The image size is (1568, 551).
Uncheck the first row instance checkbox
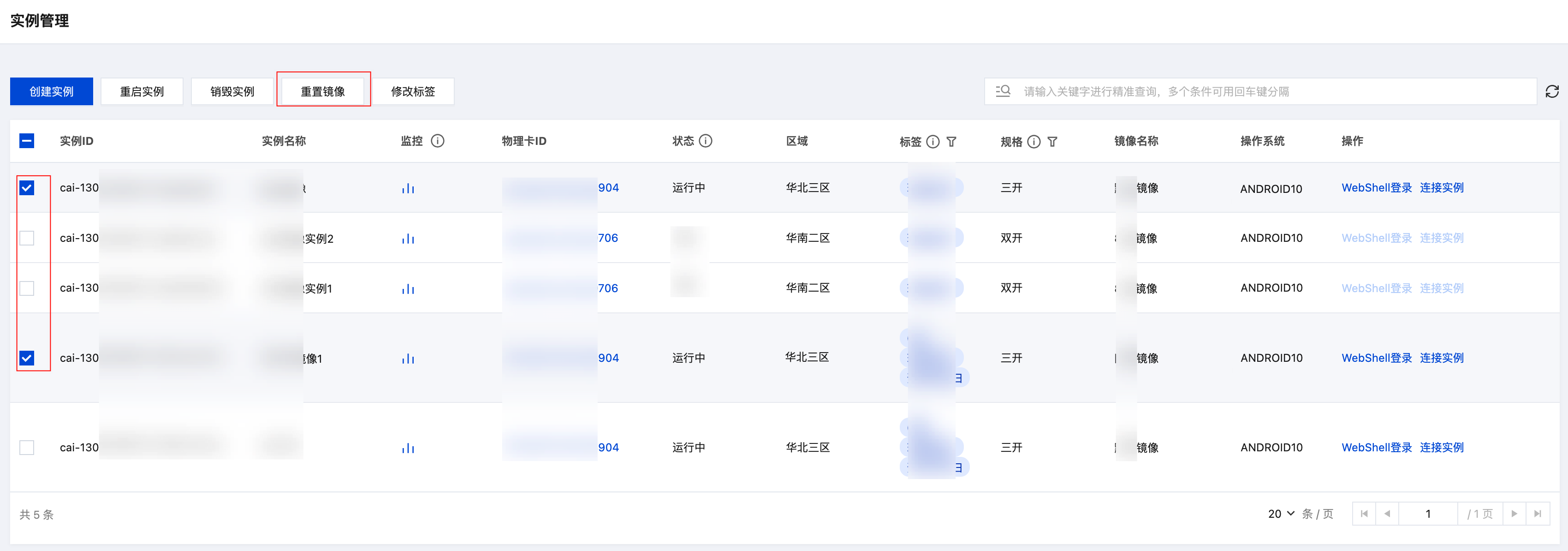pyautogui.click(x=27, y=187)
